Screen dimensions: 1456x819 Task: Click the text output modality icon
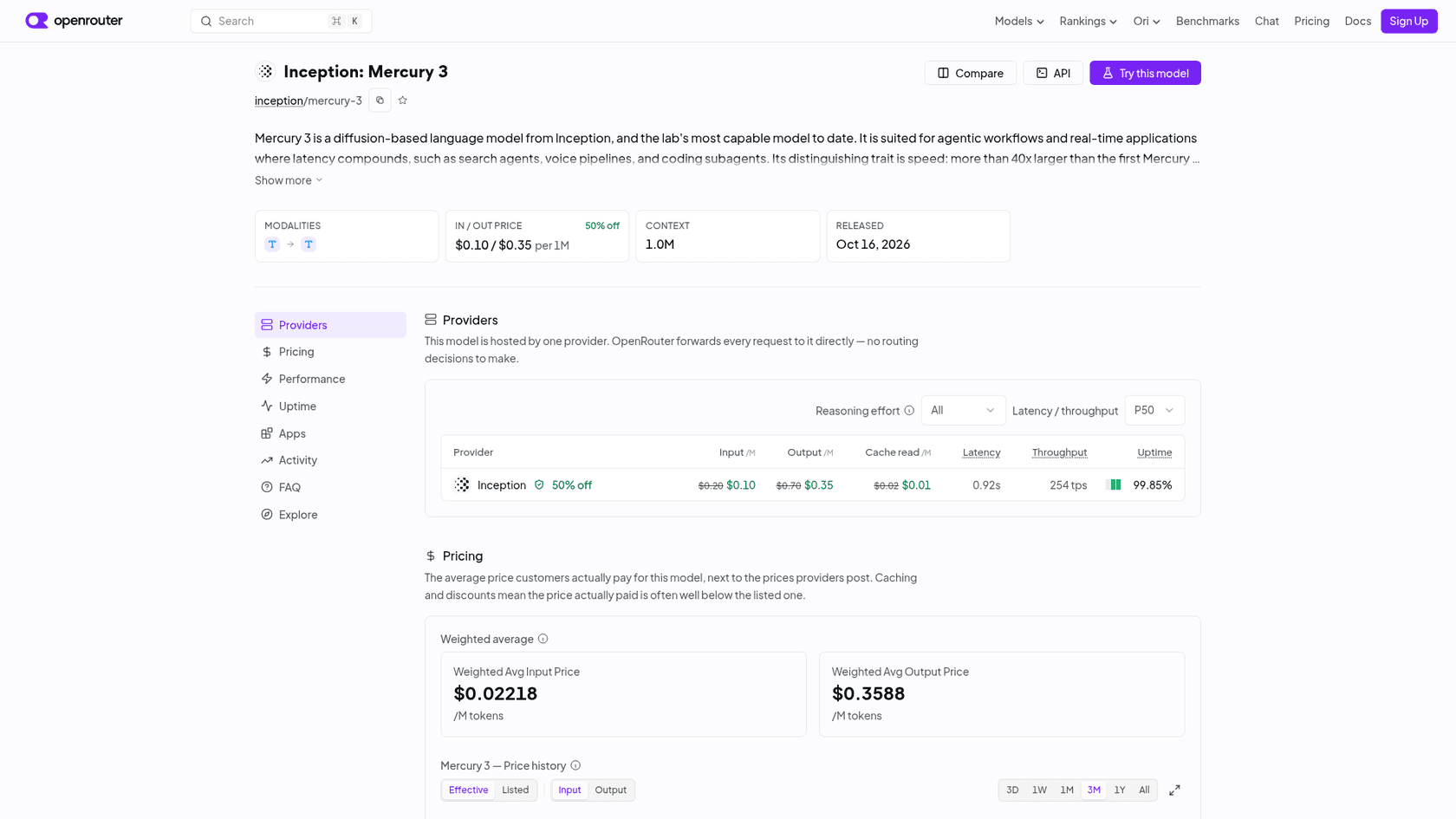(x=309, y=244)
